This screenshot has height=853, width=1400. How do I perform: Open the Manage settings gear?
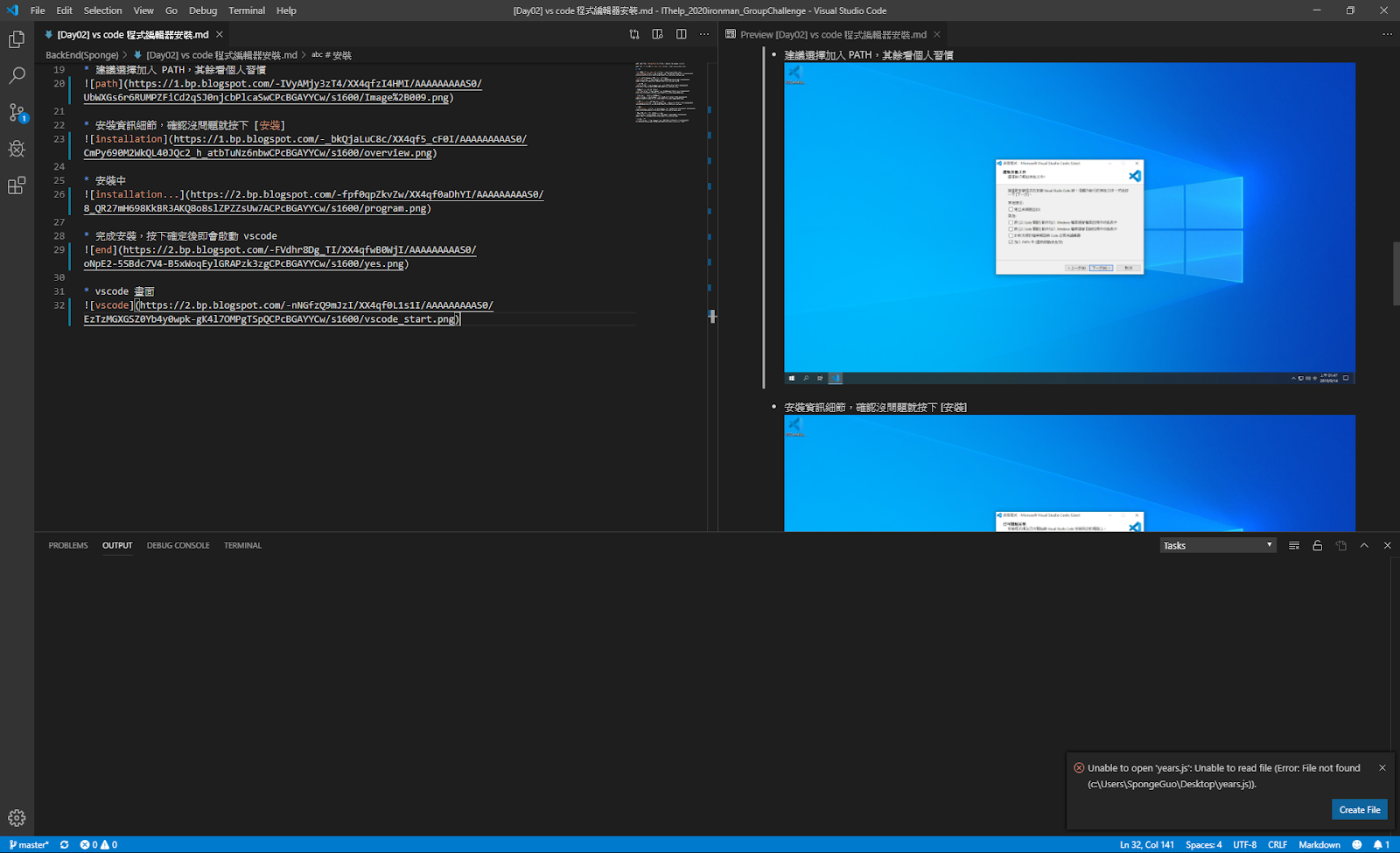(17, 818)
